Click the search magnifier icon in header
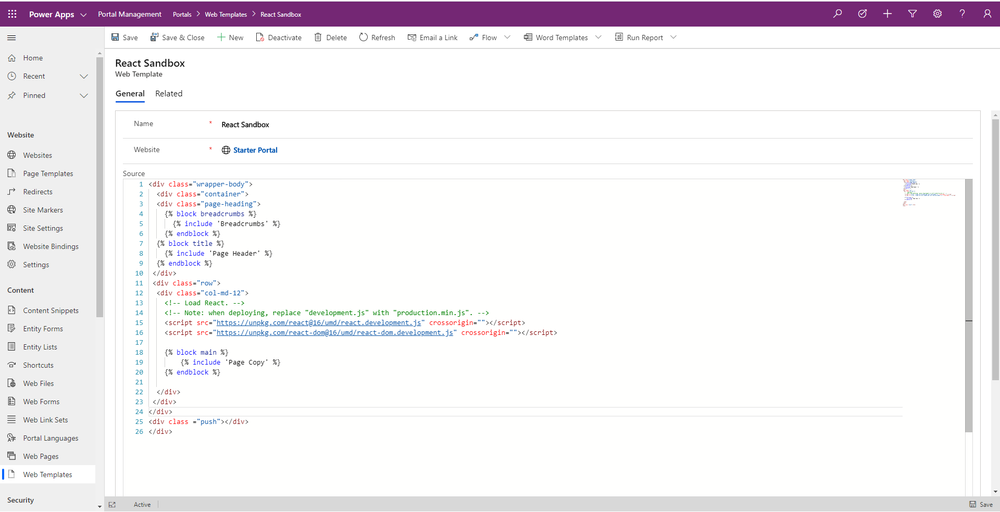1000x512 pixels. click(837, 13)
